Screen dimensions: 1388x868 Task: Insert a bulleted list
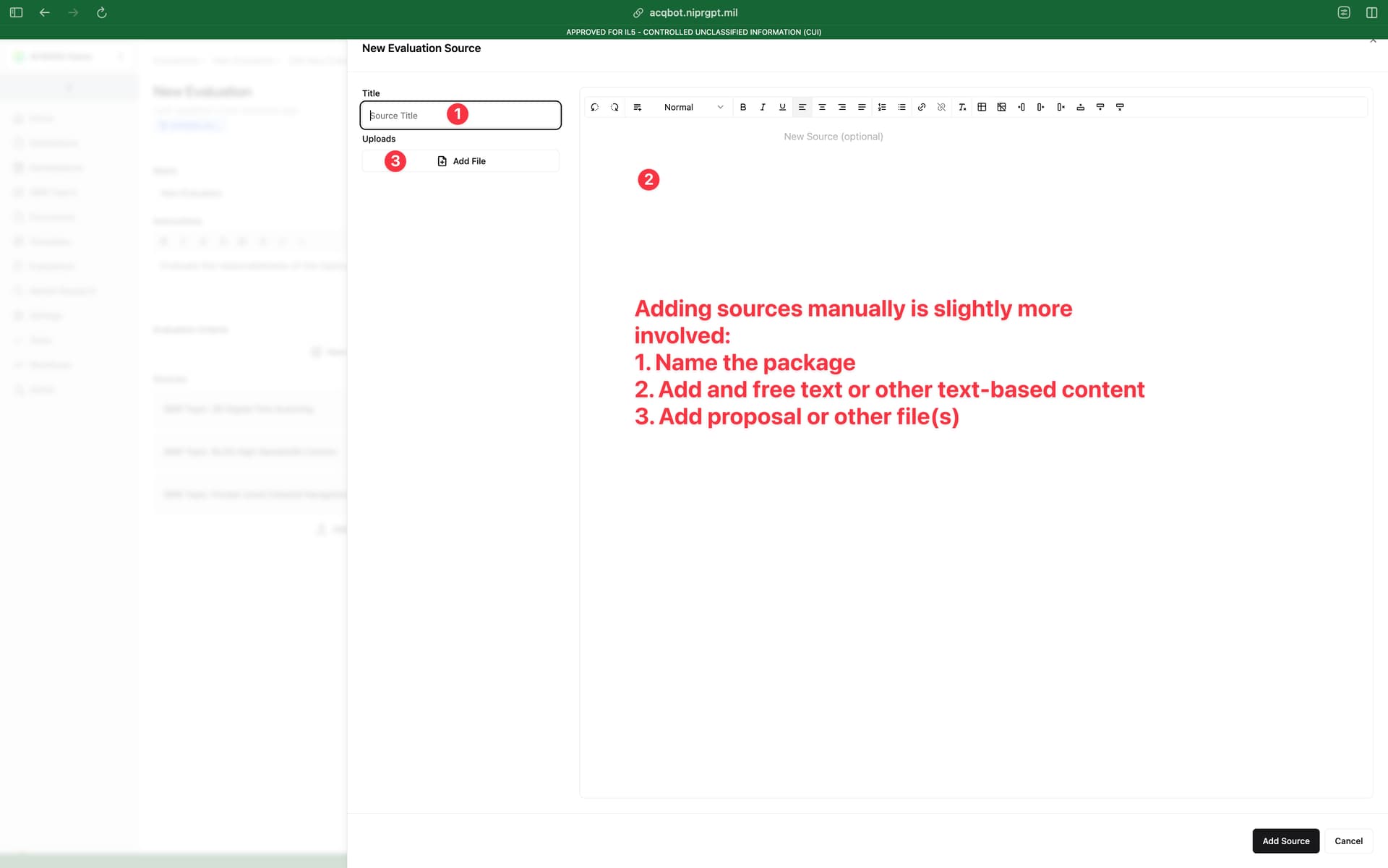[x=901, y=107]
